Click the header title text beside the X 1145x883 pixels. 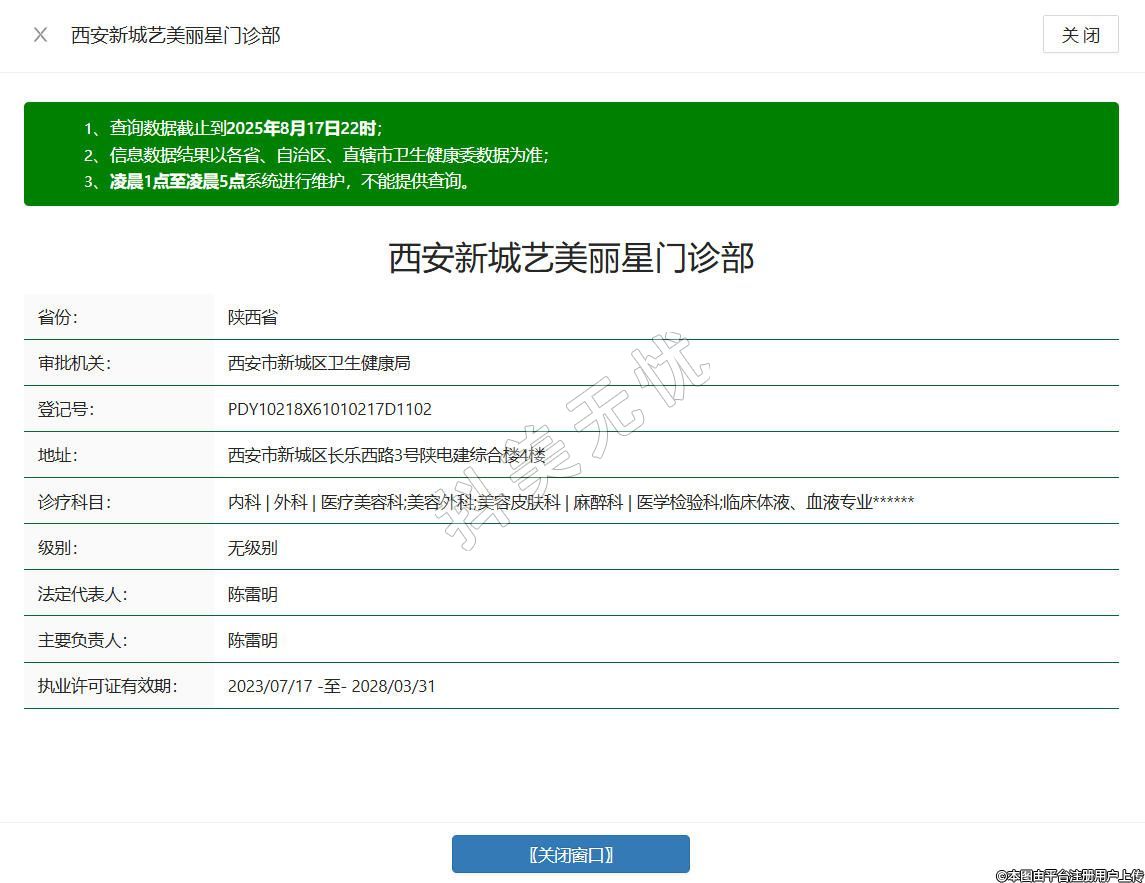pyautogui.click(x=175, y=35)
